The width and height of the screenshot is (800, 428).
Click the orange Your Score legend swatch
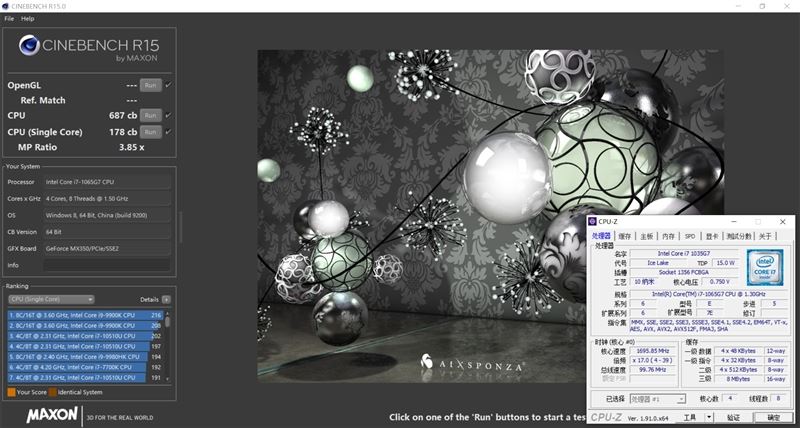click(11, 392)
